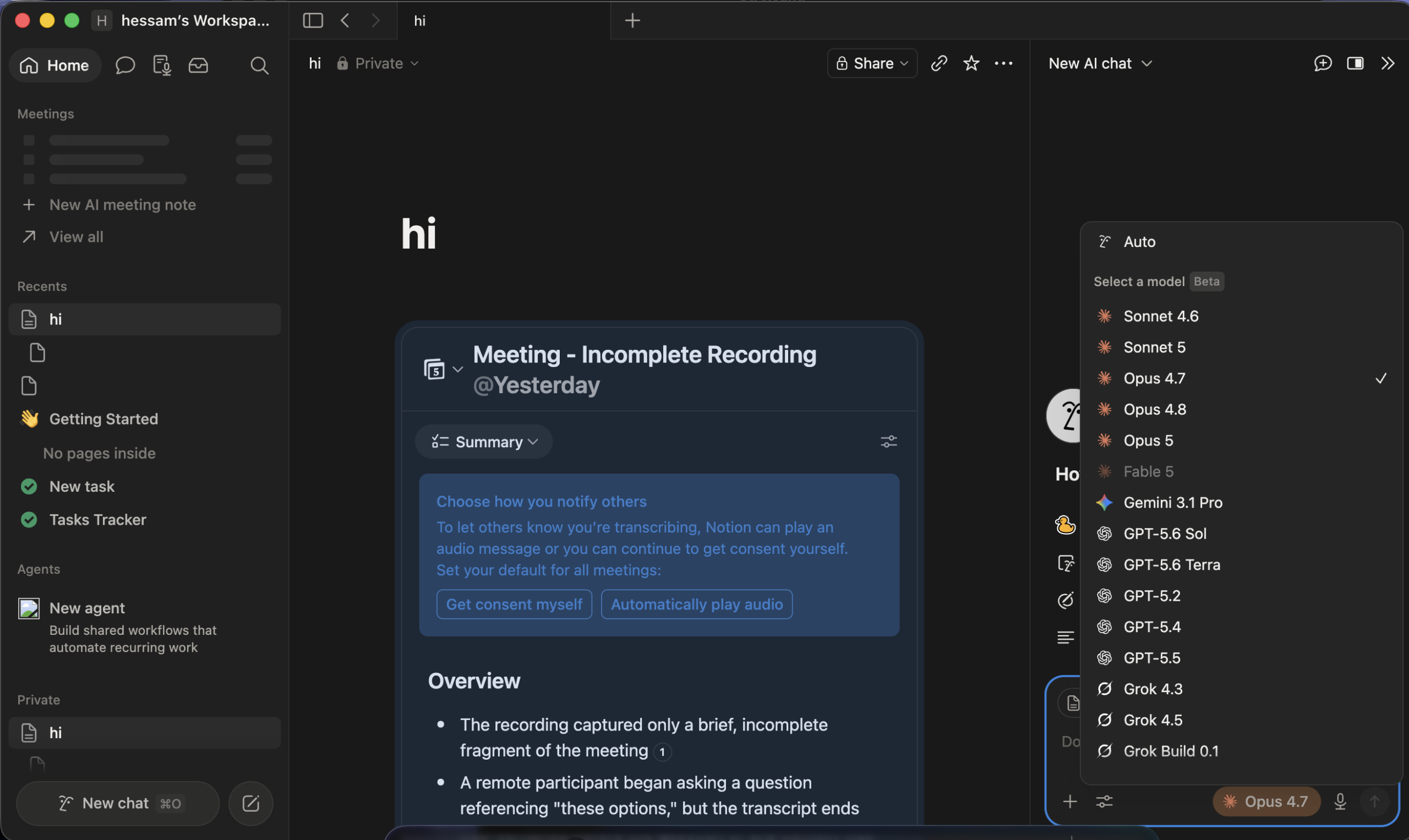
Task: Select Grok 4.3 model
Action: [1240, 689]
